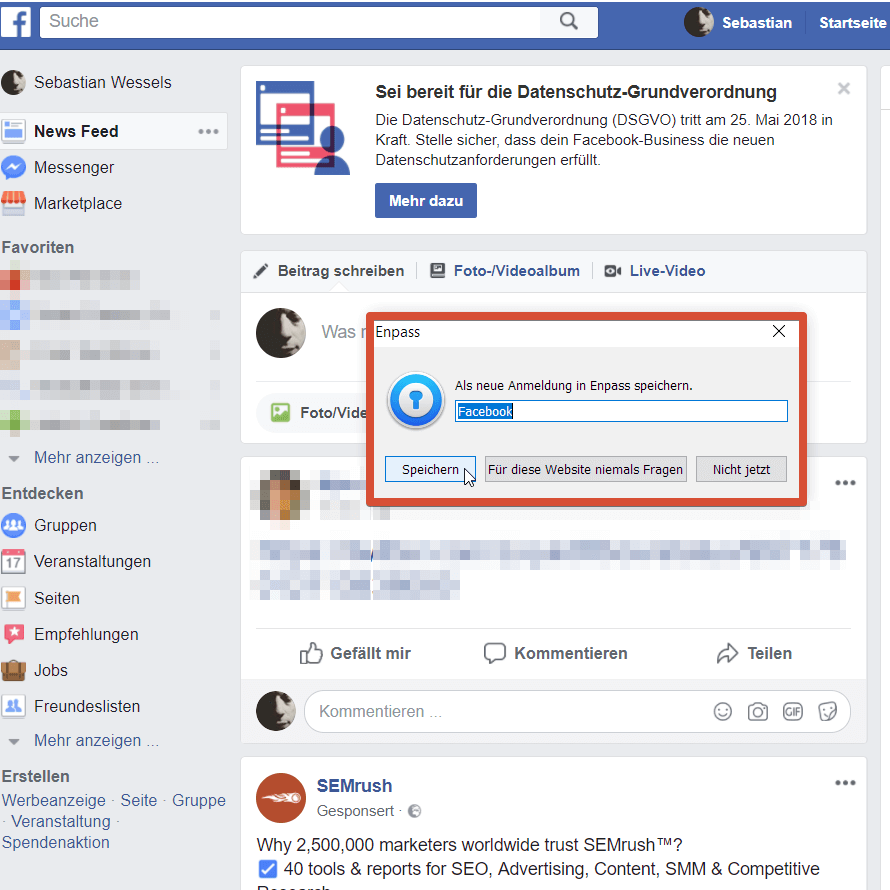Click the Speichern button in Enpass
This screenshot has height=890, width=890.
[x=430, y=469]
